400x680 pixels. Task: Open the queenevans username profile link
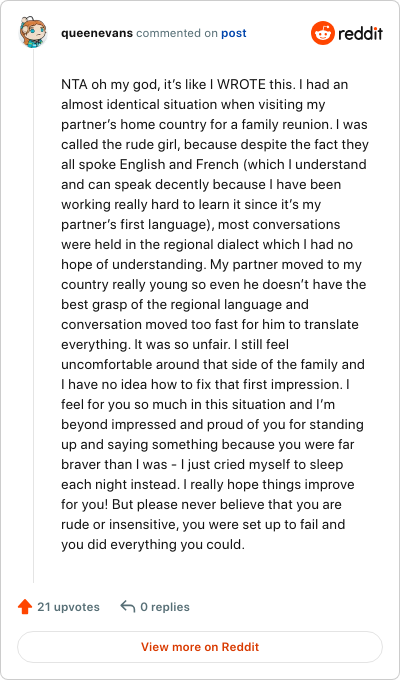[x=97, y=33]
